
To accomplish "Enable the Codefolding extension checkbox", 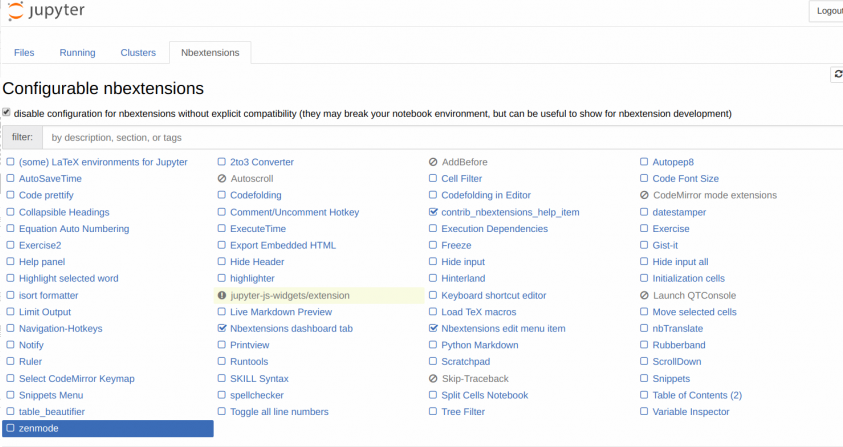I will (222, 195).
